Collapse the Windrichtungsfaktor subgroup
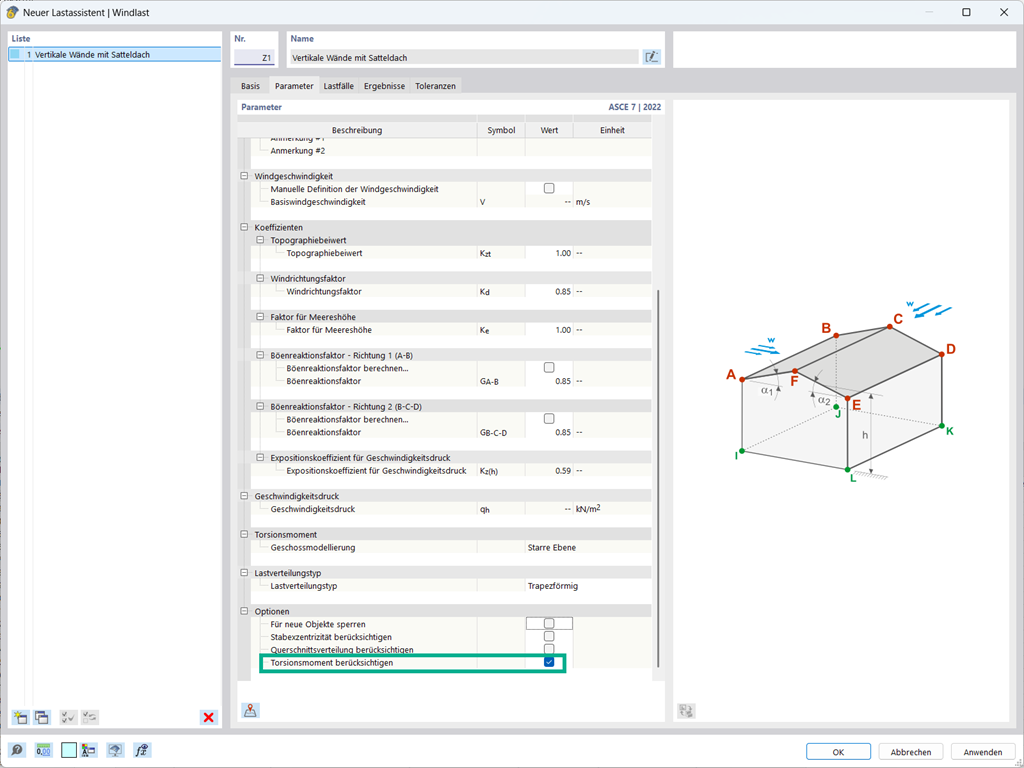Viewport: 1024px width, 768px height. click(x=260, y=278)
